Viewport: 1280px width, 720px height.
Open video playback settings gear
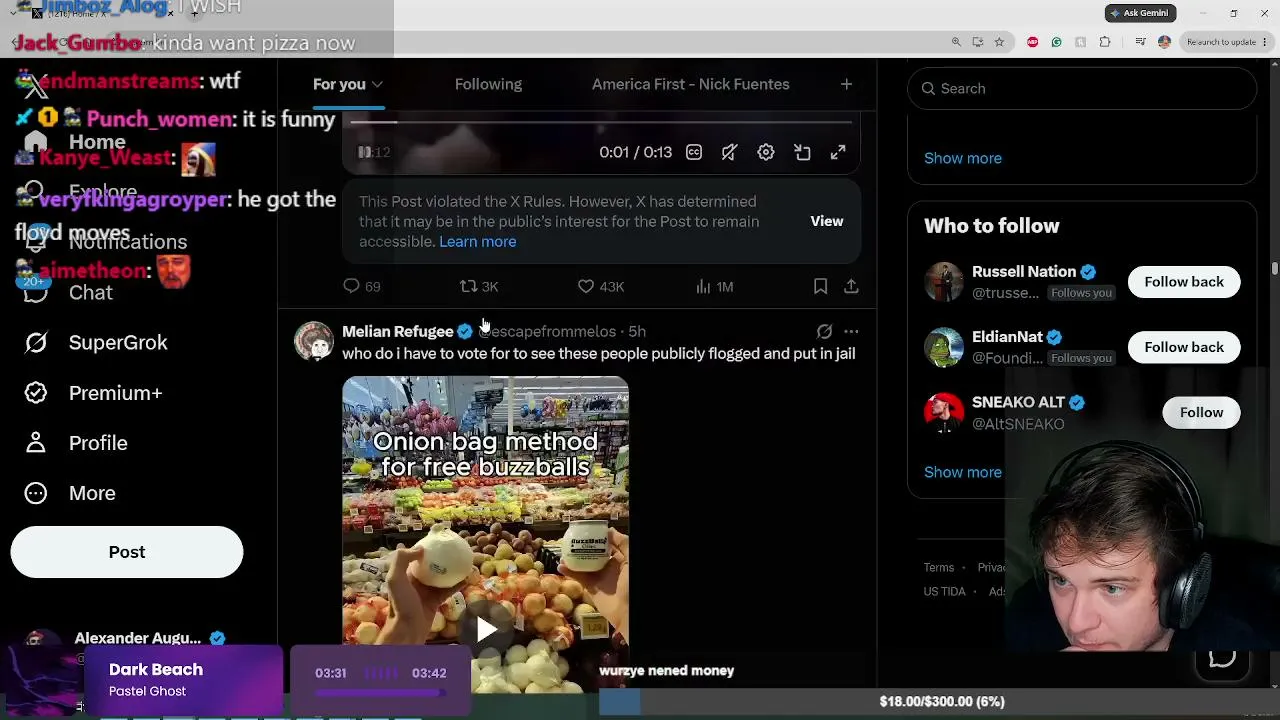point(765,152)
